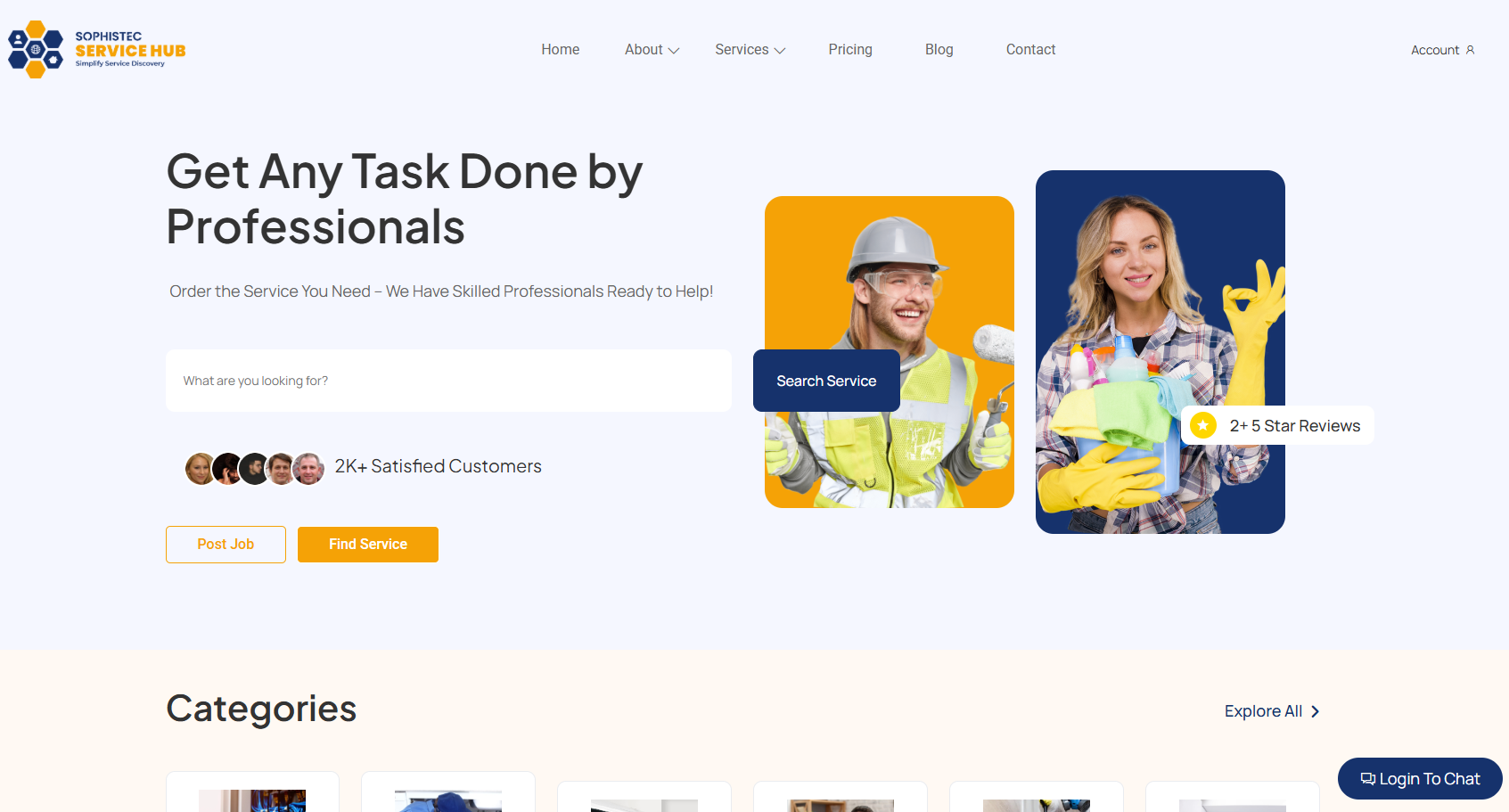Click the chat icon inside Login To Chat
1509x812 pixels.
pos(1366,778)
